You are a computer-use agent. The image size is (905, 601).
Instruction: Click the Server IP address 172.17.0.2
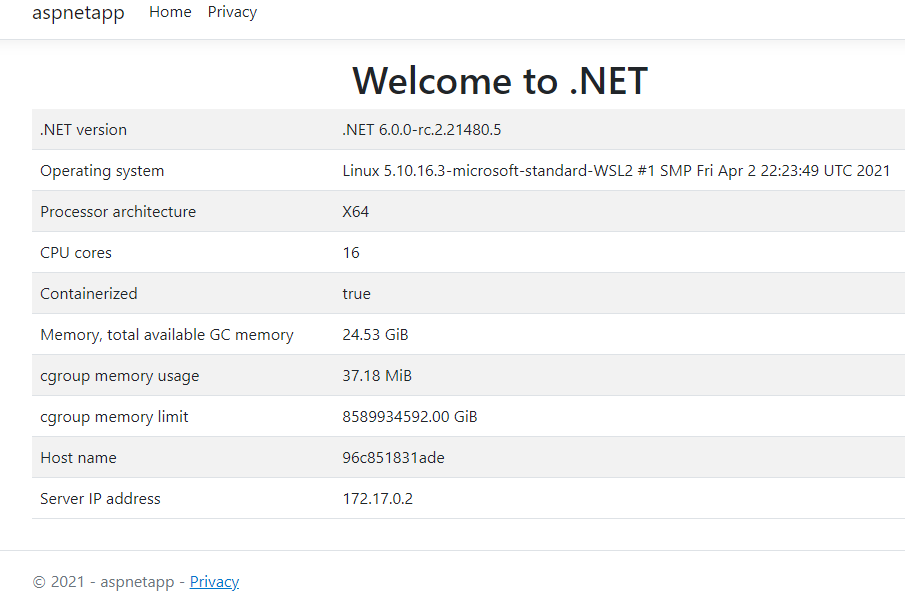pyautogui.click(x=377, y=498)
